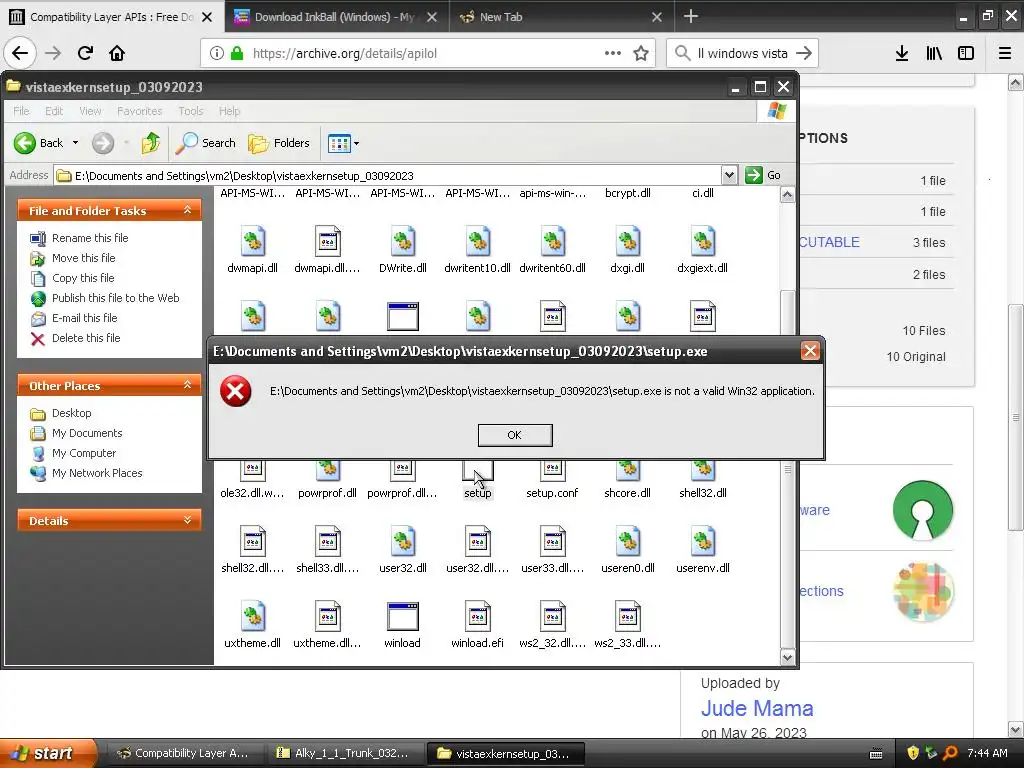Open the Favorites menu in Explorer
Screen dimensions: 1024x768
click(x=140, y=111)
